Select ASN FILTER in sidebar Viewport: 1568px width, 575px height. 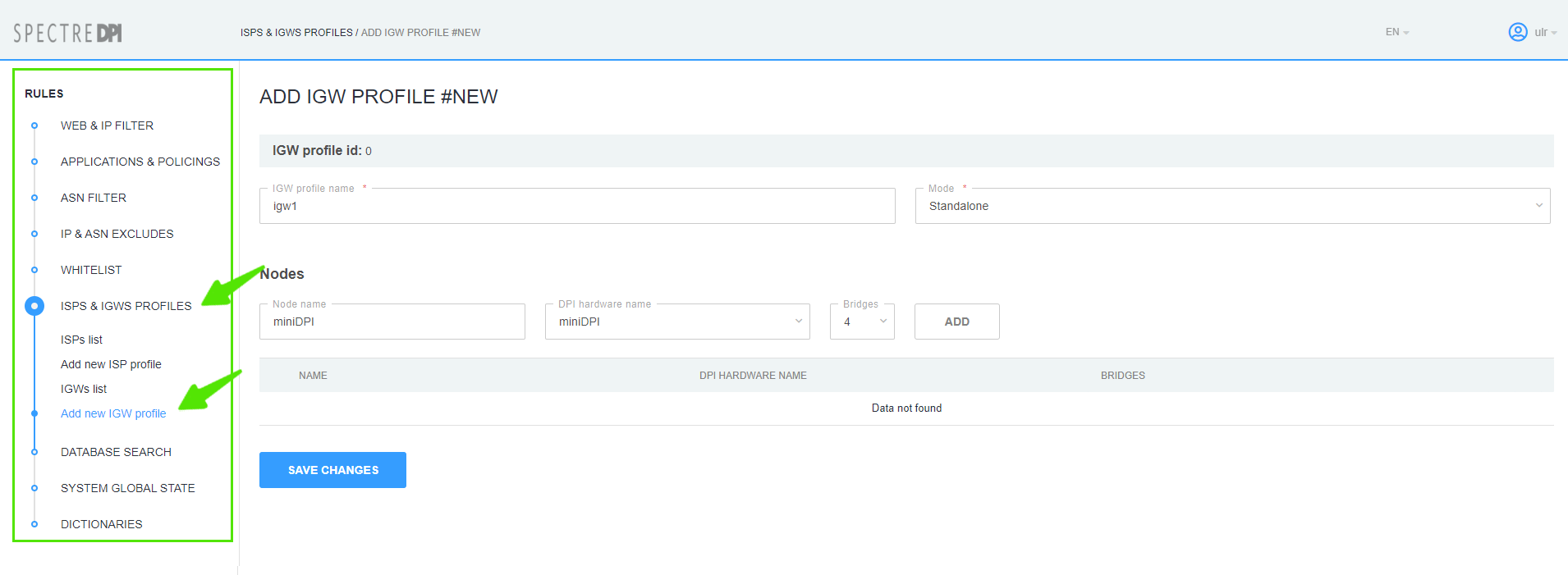point(94,198)
